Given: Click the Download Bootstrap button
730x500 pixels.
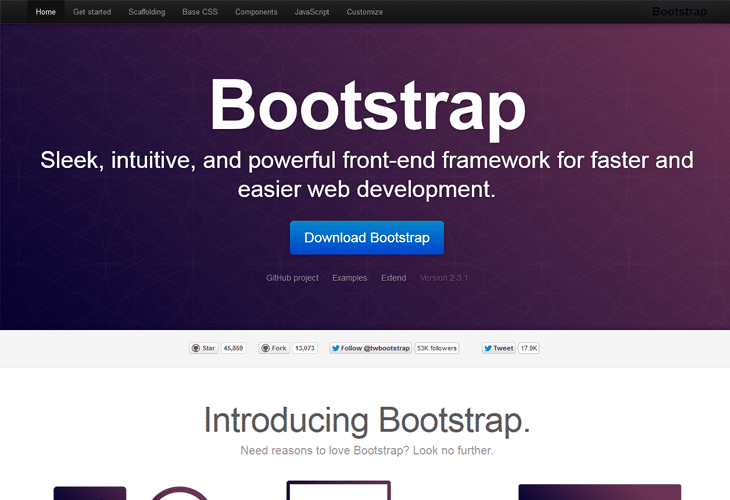Looking at the screenshot, I should pos(367,238).
